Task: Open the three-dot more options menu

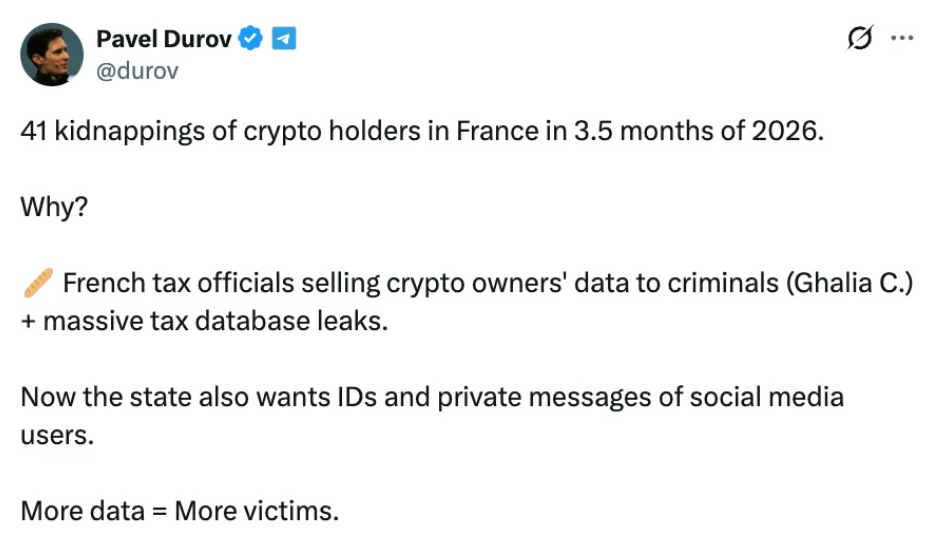Action: click(902, 38)
